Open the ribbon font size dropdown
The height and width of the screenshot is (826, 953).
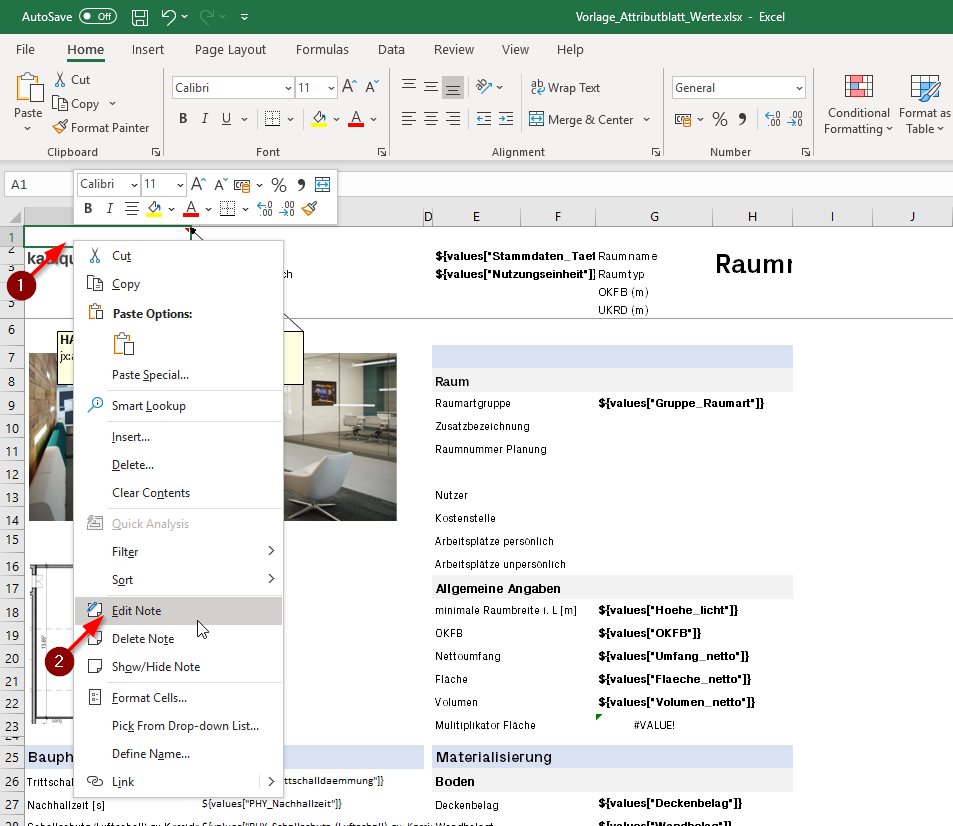click(331, 88)
